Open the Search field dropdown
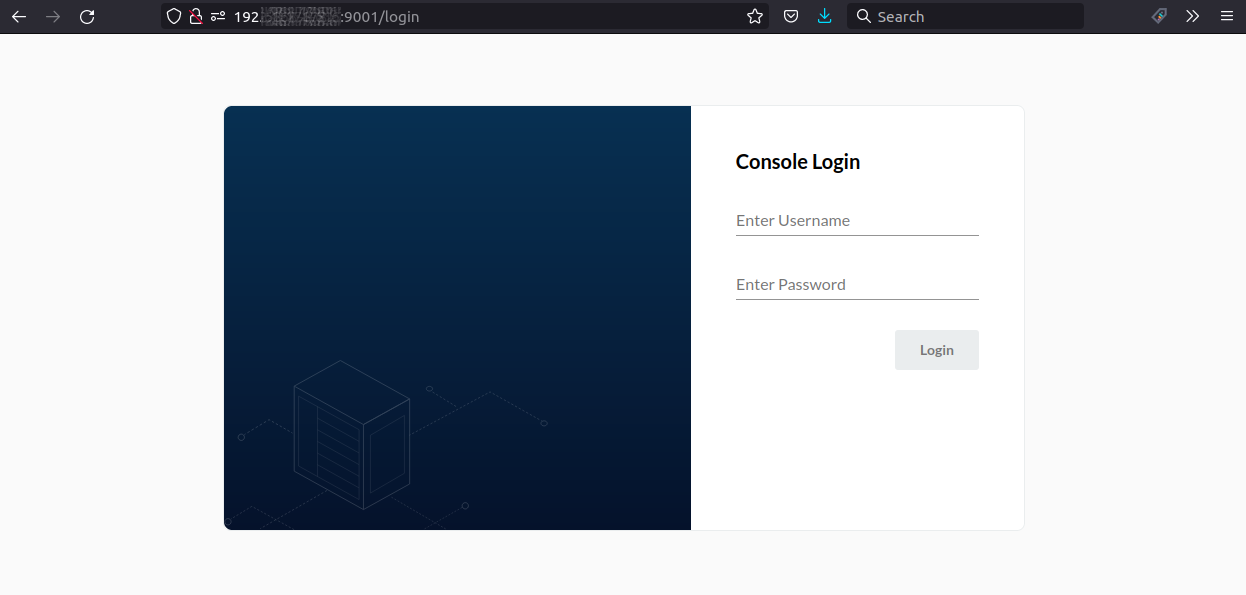The image size is (1246, 595). (x=965, y=16)
